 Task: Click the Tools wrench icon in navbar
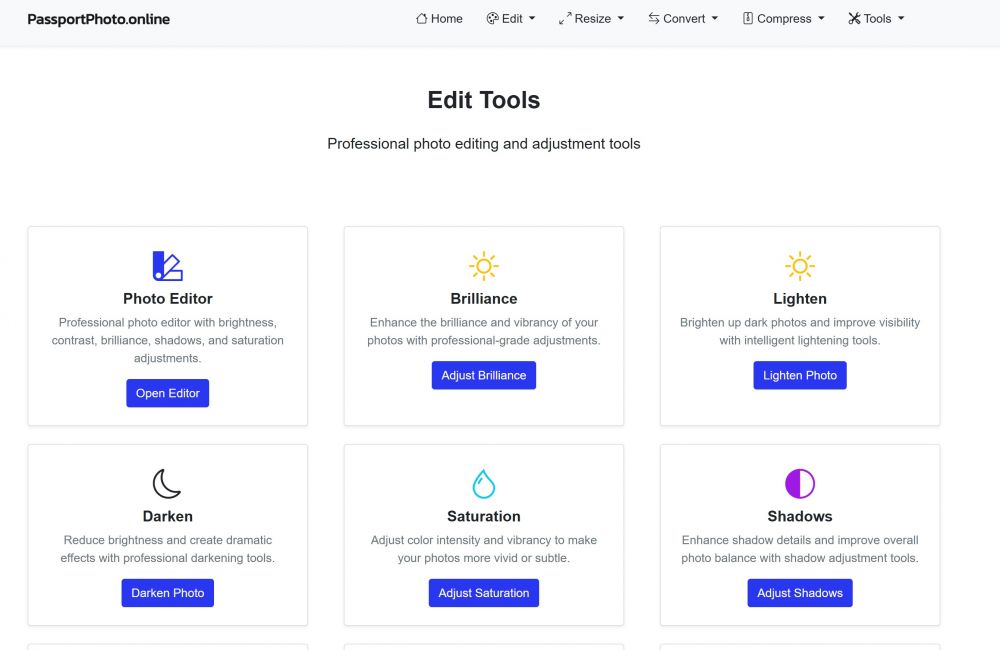click(854, 19)
